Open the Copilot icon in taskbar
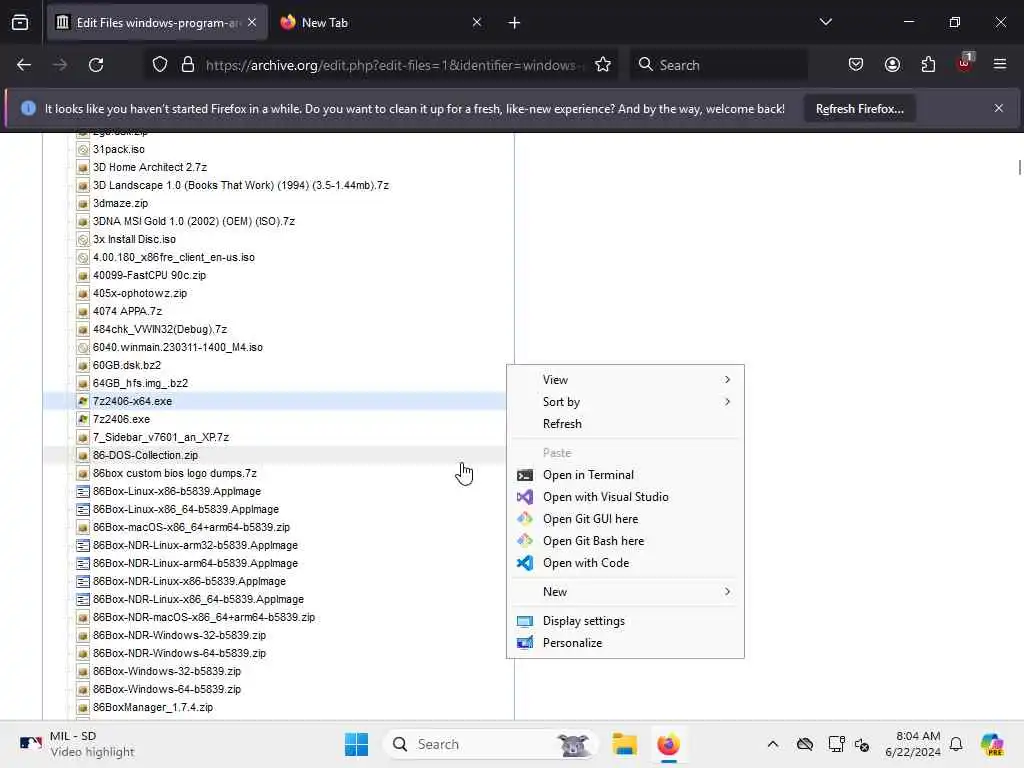This screenshot has height=768, width=1024. pyautogui.click(x=992, y=744)
